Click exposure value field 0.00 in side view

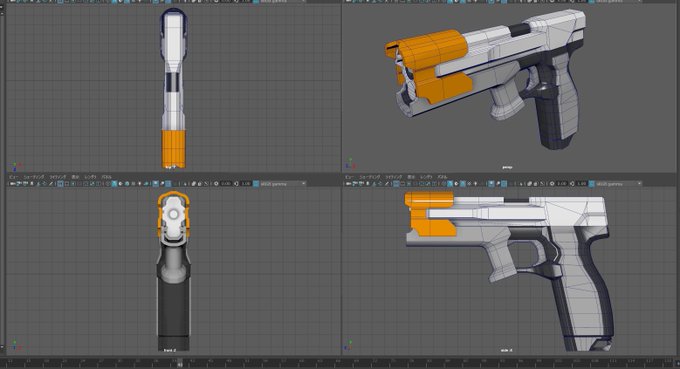pos(562,184)
